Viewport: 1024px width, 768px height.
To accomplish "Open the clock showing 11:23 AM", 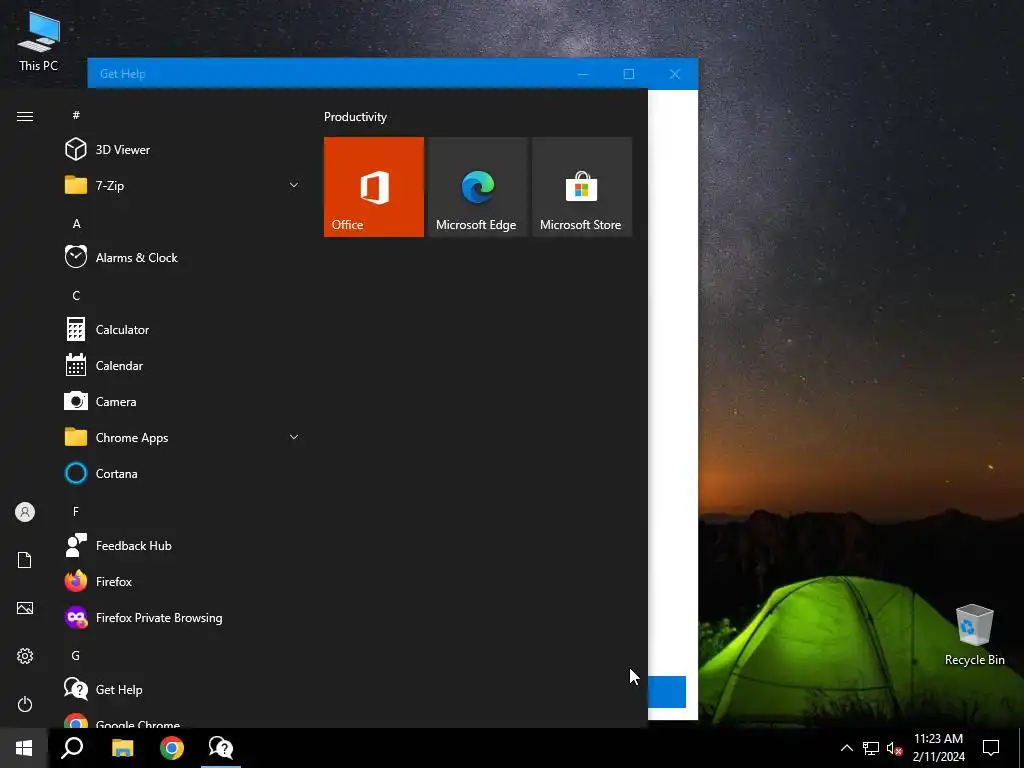I will point(938,748).
